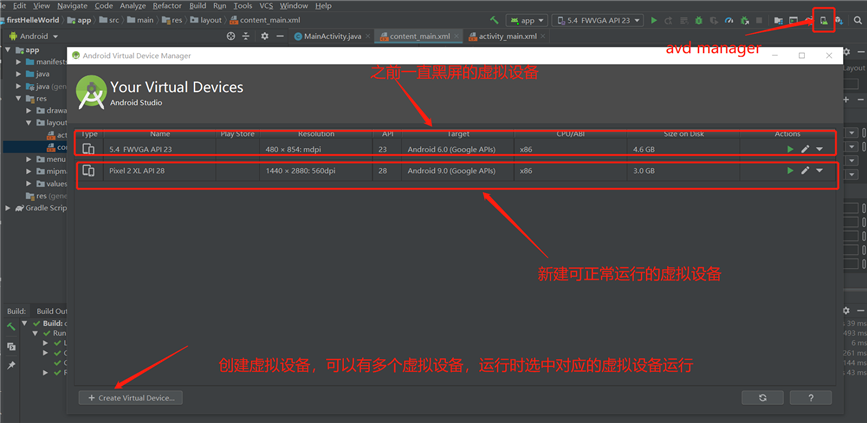
Task: Open more actions arrow for 5.4 FWVGA device
Action: click(x=819, y=149)
